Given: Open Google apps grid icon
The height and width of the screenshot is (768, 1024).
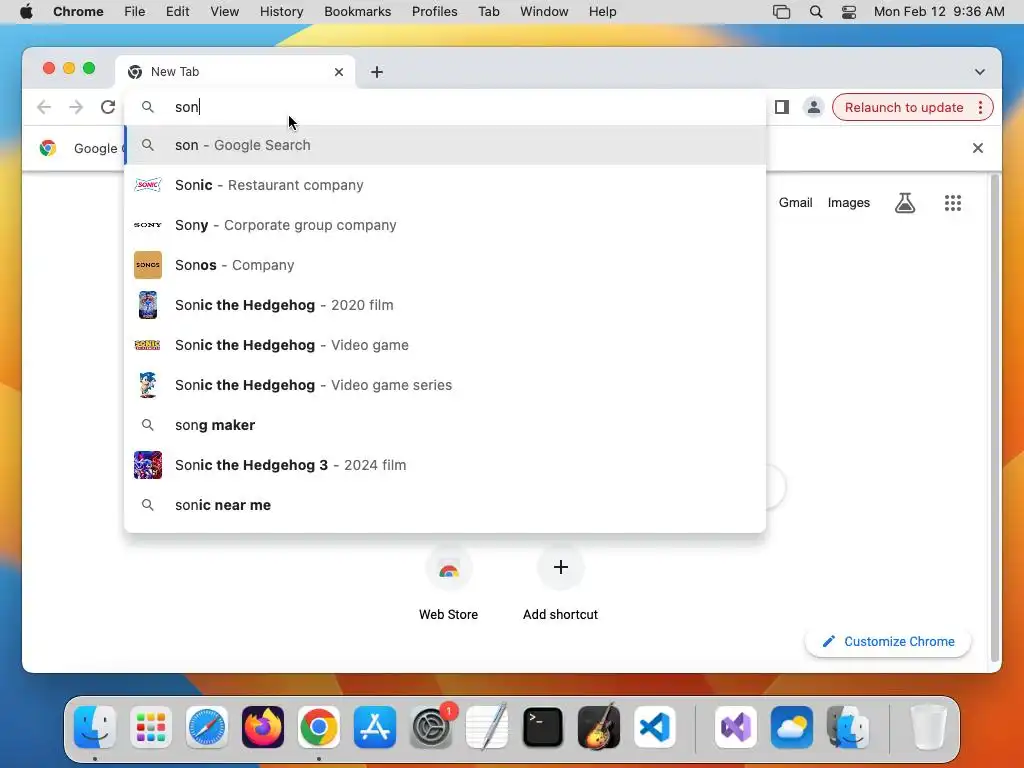Looking at the screenshot, I should (x=953, y=203).
